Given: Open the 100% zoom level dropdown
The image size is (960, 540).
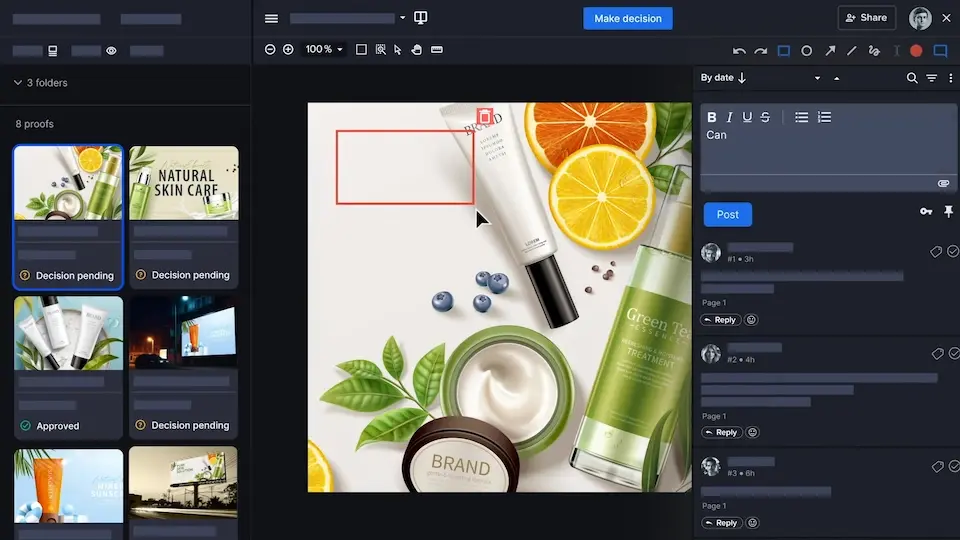Looking at the screenshot, I should (x=323, y=49).
